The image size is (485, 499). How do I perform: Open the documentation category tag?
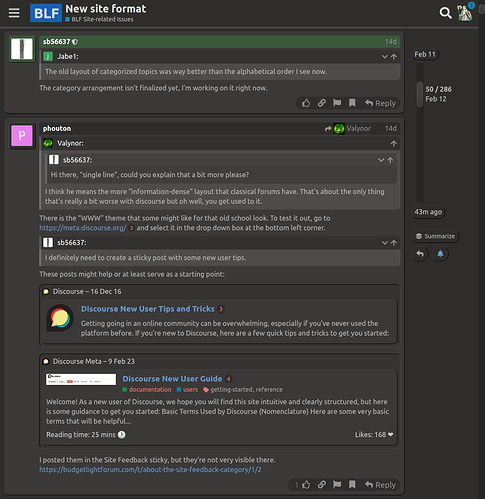point(147,389)
